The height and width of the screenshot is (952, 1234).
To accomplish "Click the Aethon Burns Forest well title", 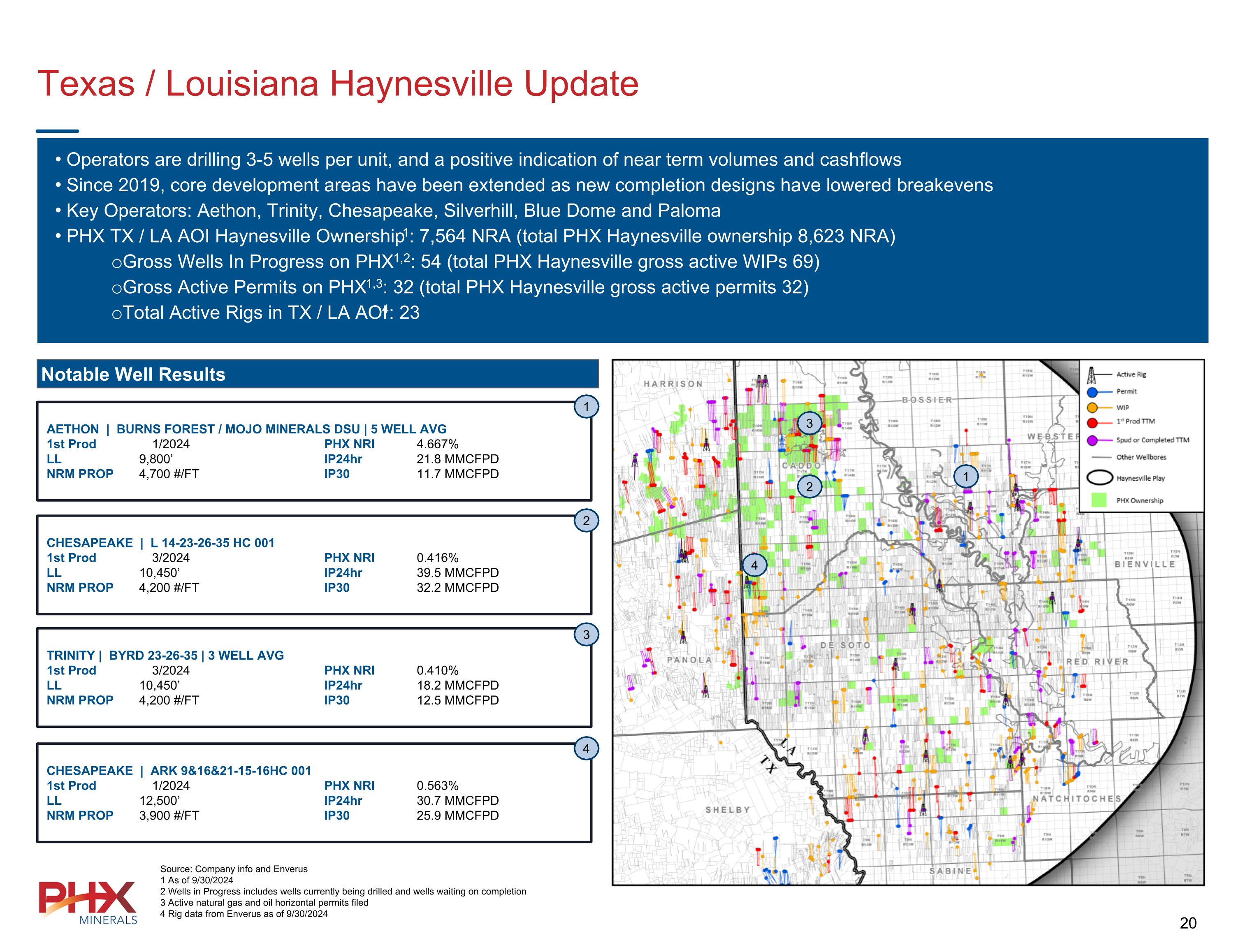I will 246,429.
